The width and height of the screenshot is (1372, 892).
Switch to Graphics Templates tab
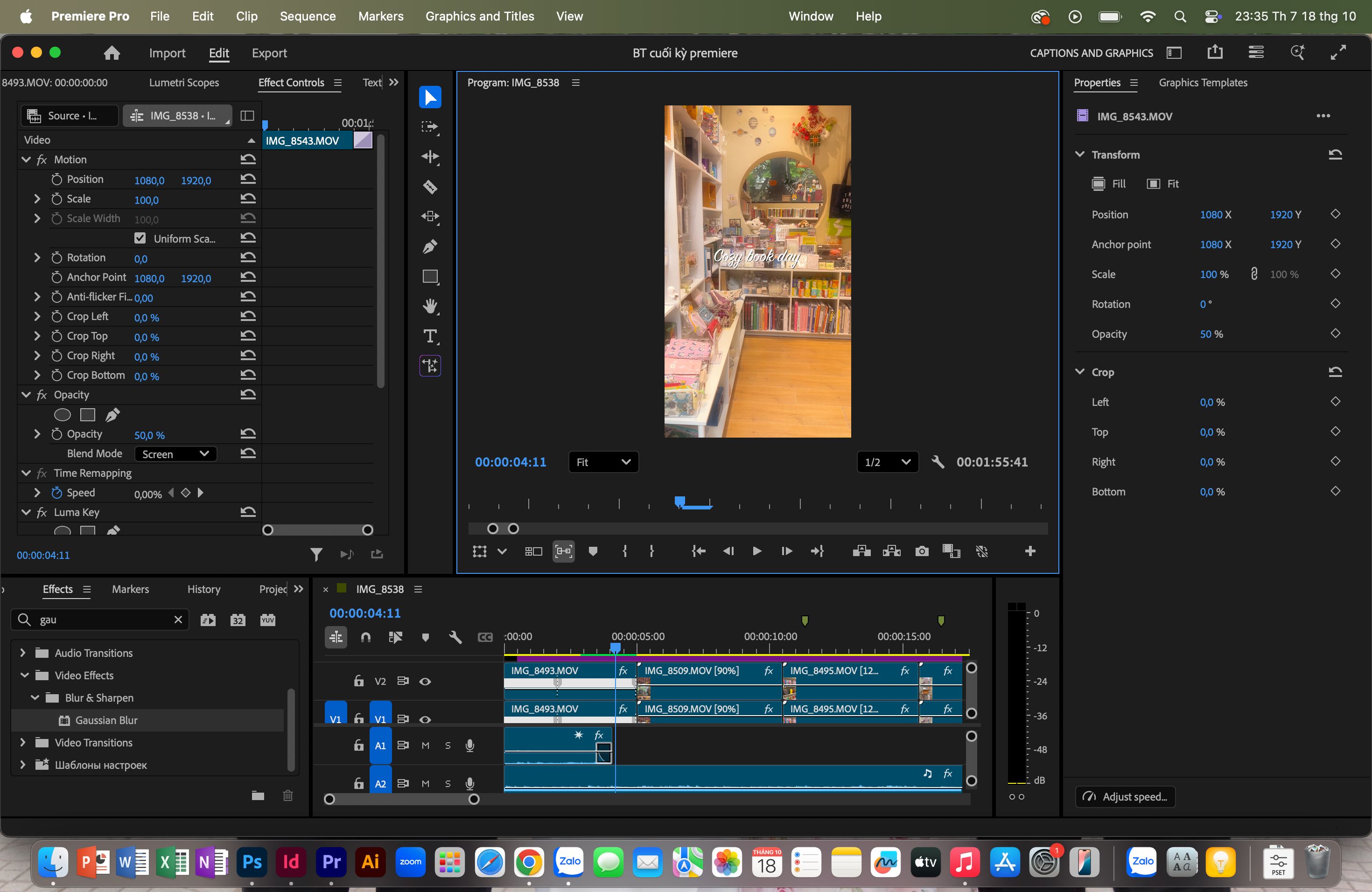click(1203, 83)
